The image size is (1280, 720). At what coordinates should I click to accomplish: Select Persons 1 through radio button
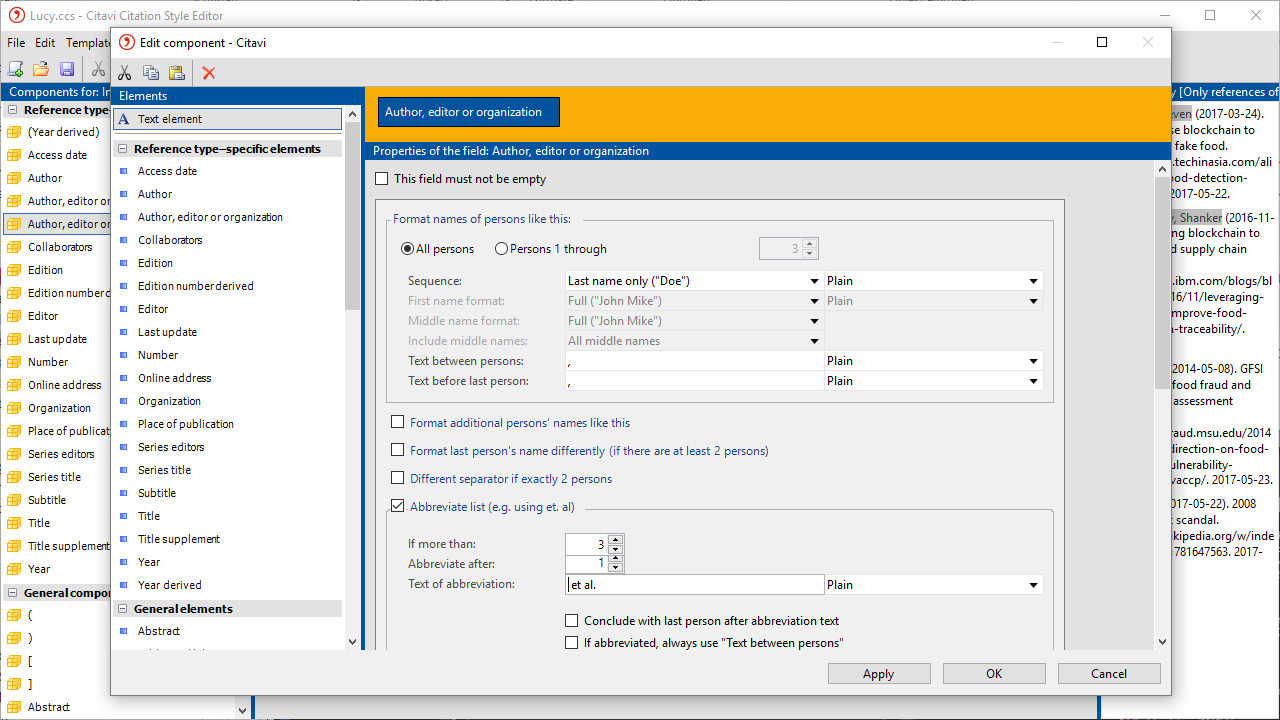pyautogui.click(x=501, y=249)
